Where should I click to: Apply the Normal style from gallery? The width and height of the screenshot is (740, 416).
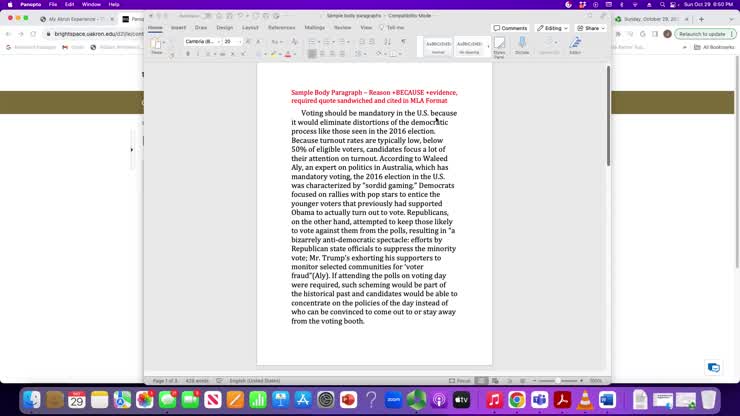tap(438, 46)
